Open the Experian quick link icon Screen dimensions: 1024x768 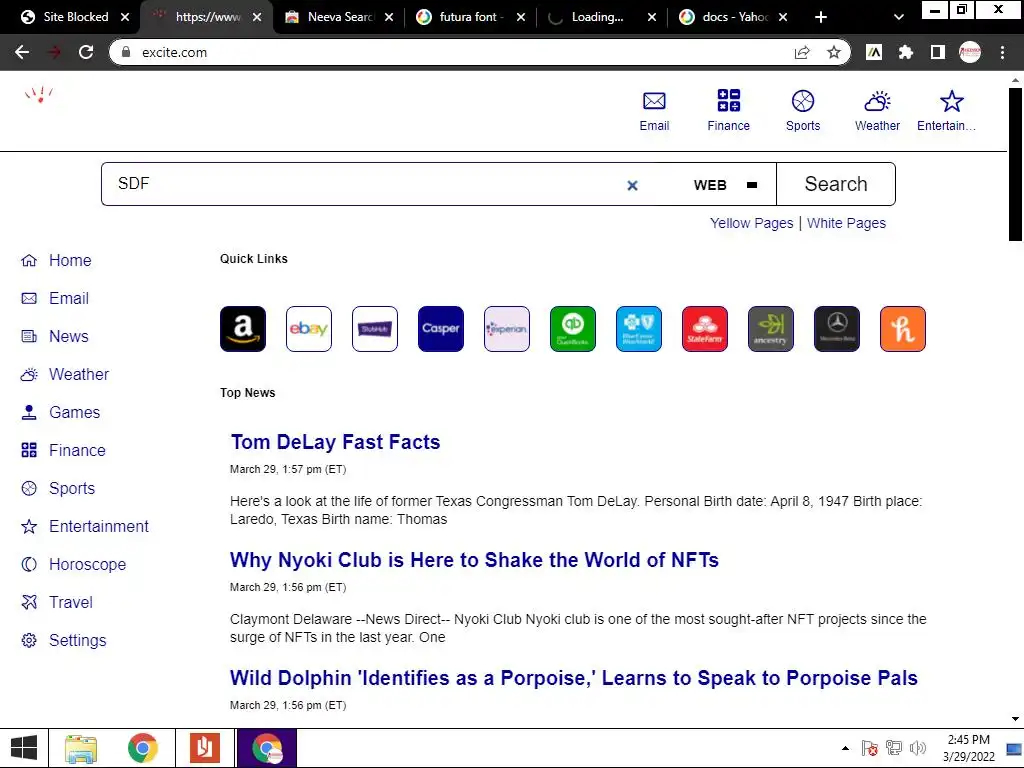click(x=507, y=328)
